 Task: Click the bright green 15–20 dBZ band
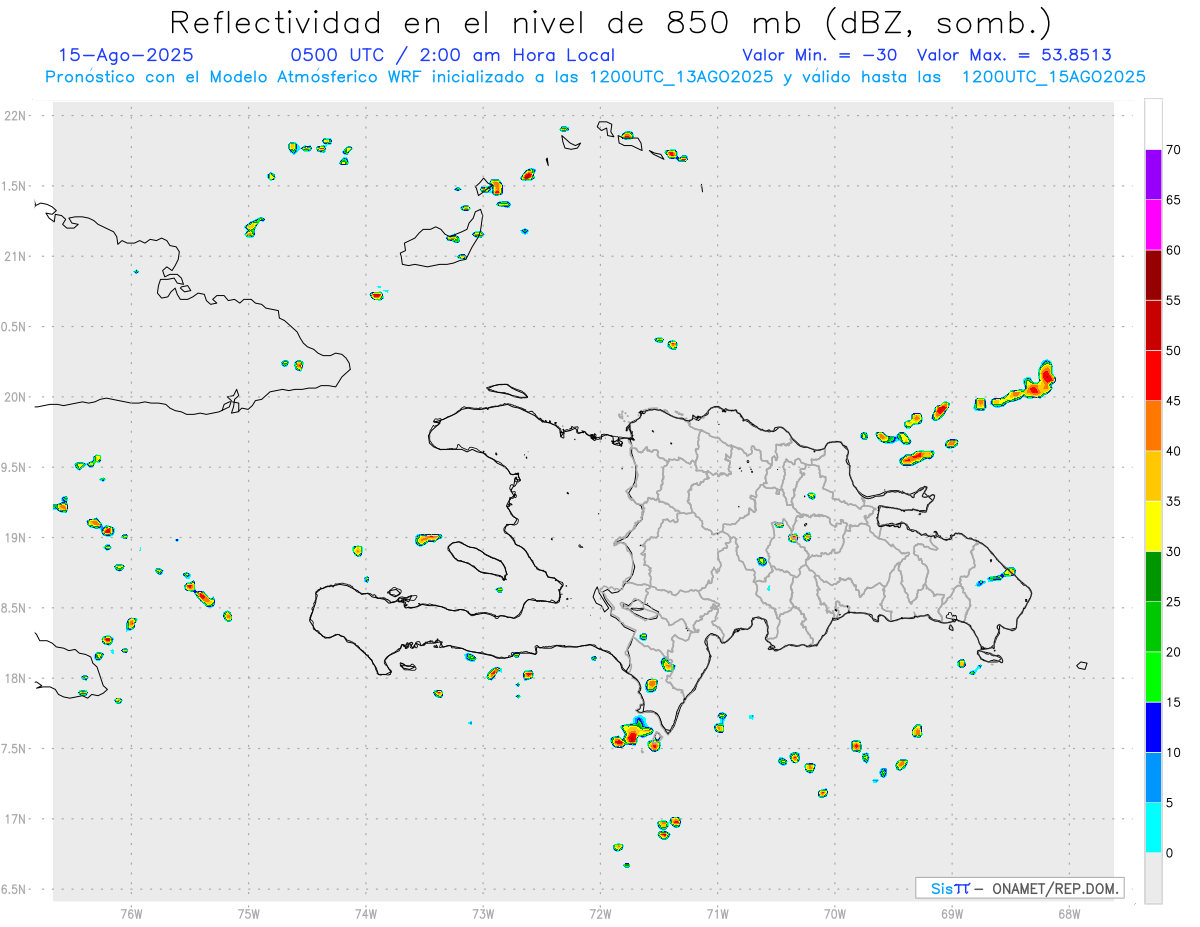coord(1153,677)
